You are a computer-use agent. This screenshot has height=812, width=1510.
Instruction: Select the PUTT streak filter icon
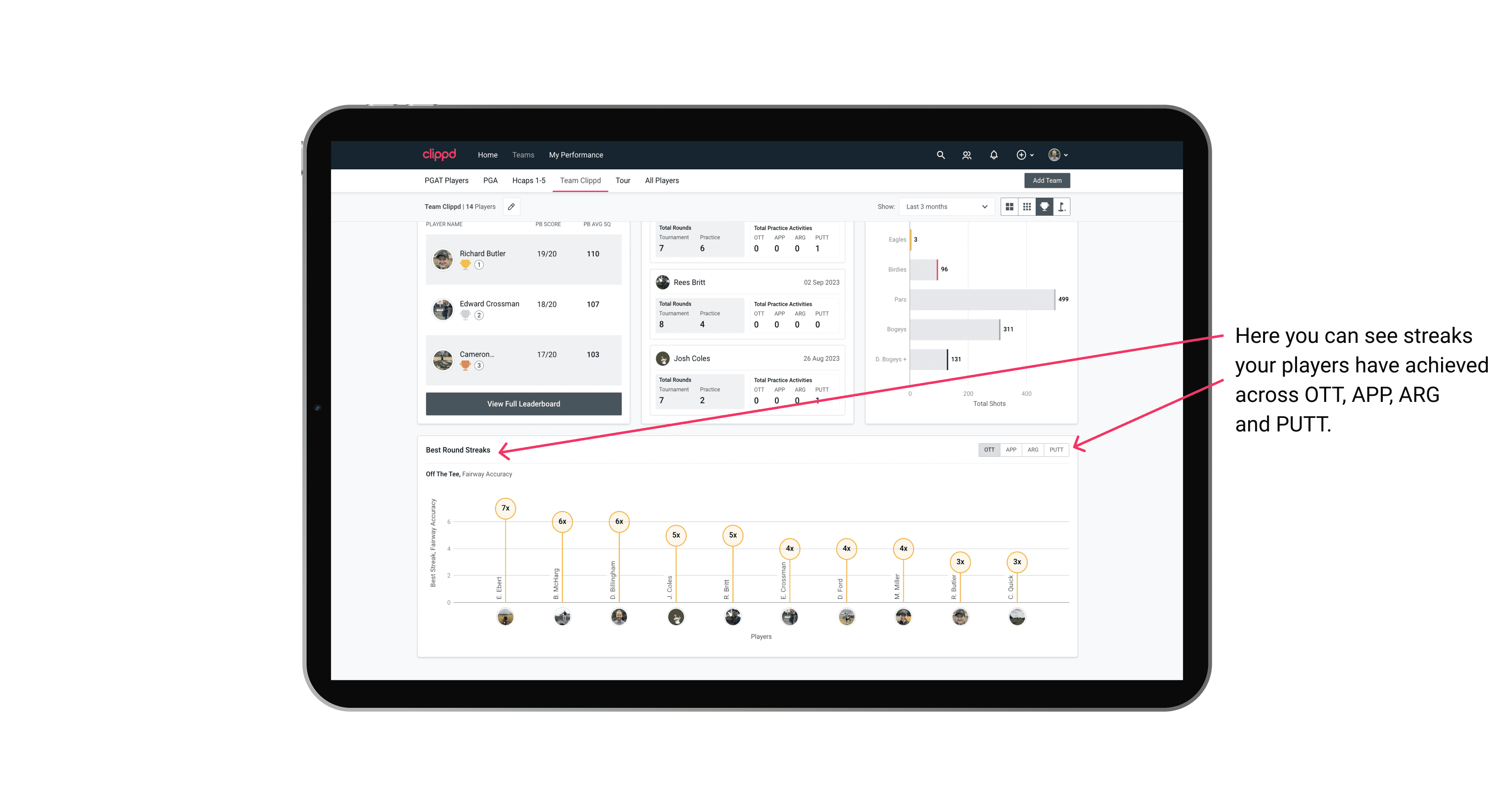pos(1056,449)
